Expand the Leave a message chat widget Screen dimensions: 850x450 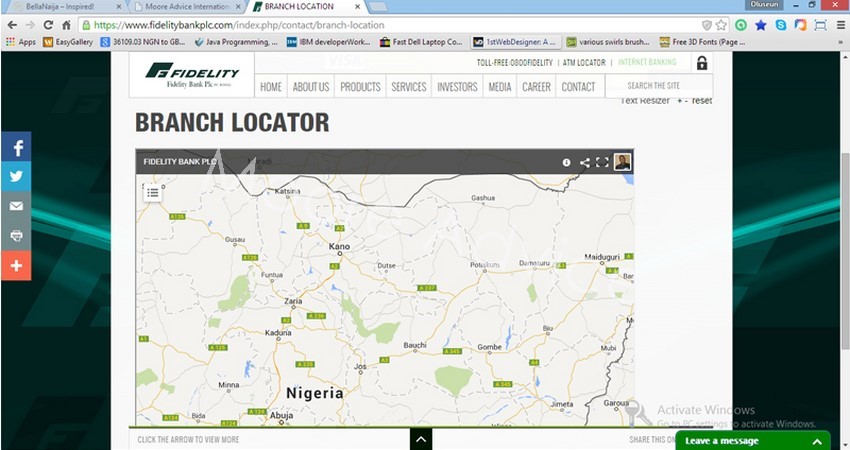pos(753,441)
